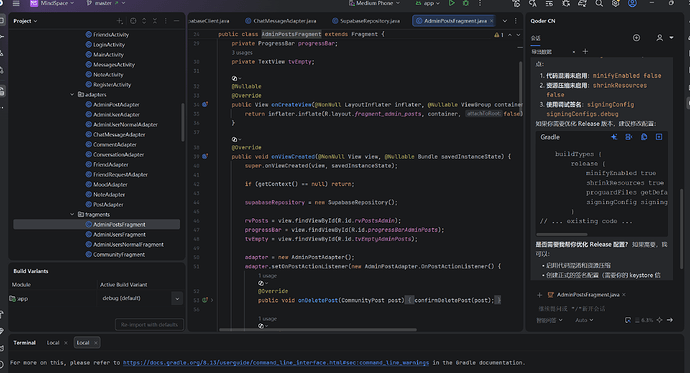This screenshot has height=373, width=690.
Task: Click the Project tree vertical scrollbar
Action: [183, 123]
